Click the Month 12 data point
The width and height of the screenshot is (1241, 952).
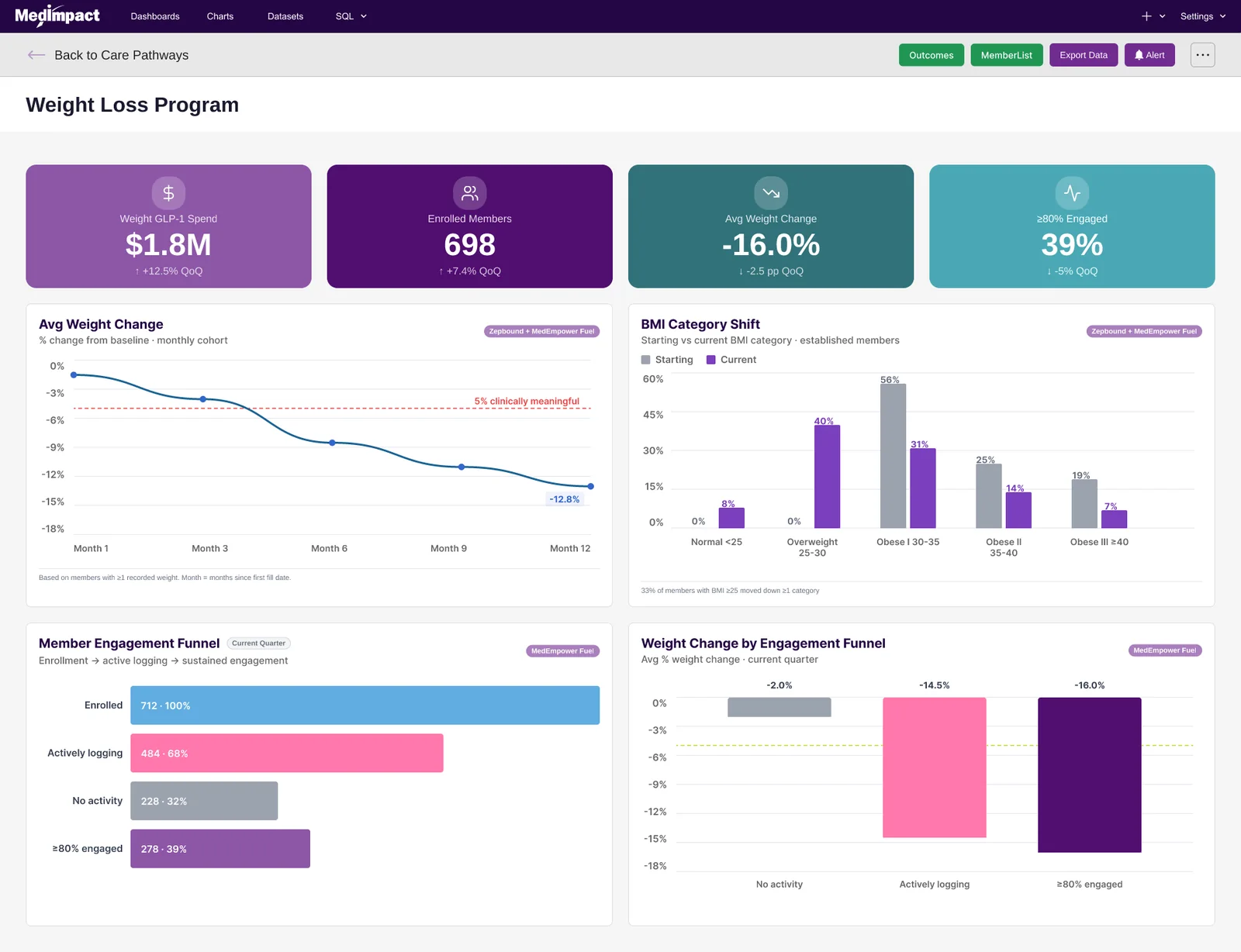click(591, 486)
